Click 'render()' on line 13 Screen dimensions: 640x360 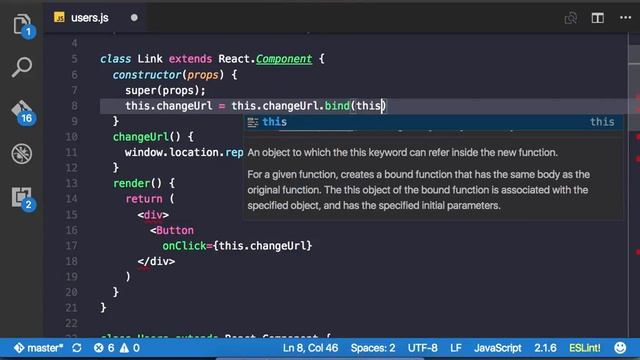coord(138,183)
